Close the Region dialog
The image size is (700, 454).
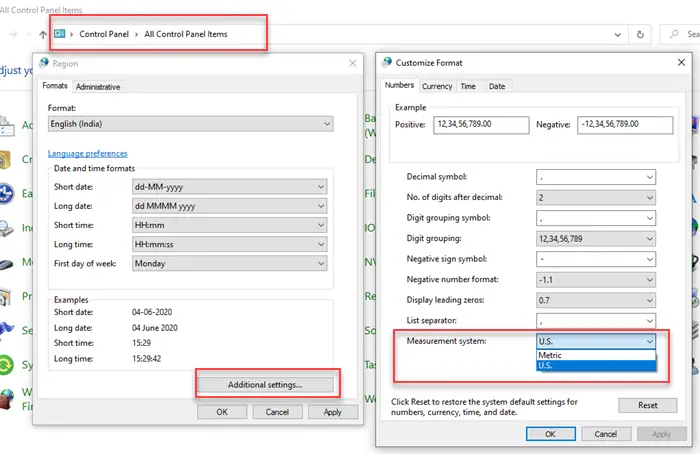353,63
